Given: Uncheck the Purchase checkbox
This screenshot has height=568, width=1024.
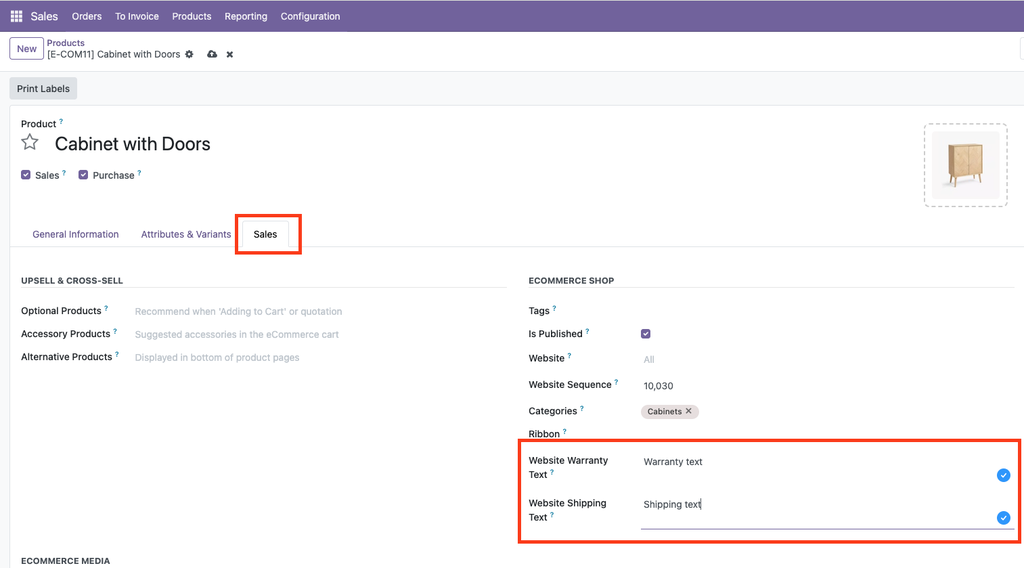Looking at the screenshot, I should tap(84, 175).
